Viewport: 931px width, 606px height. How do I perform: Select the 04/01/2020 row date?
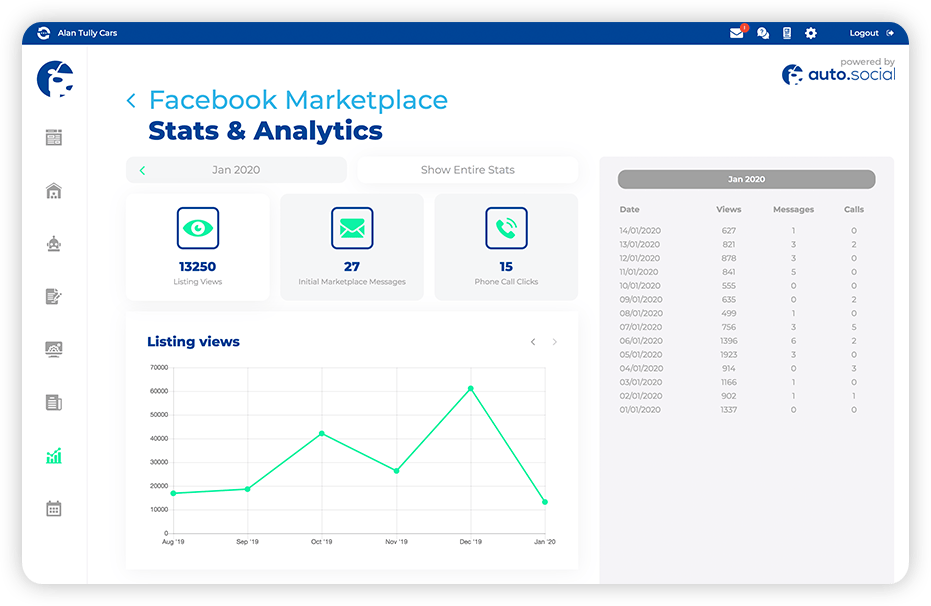click(x=641, y=369)
